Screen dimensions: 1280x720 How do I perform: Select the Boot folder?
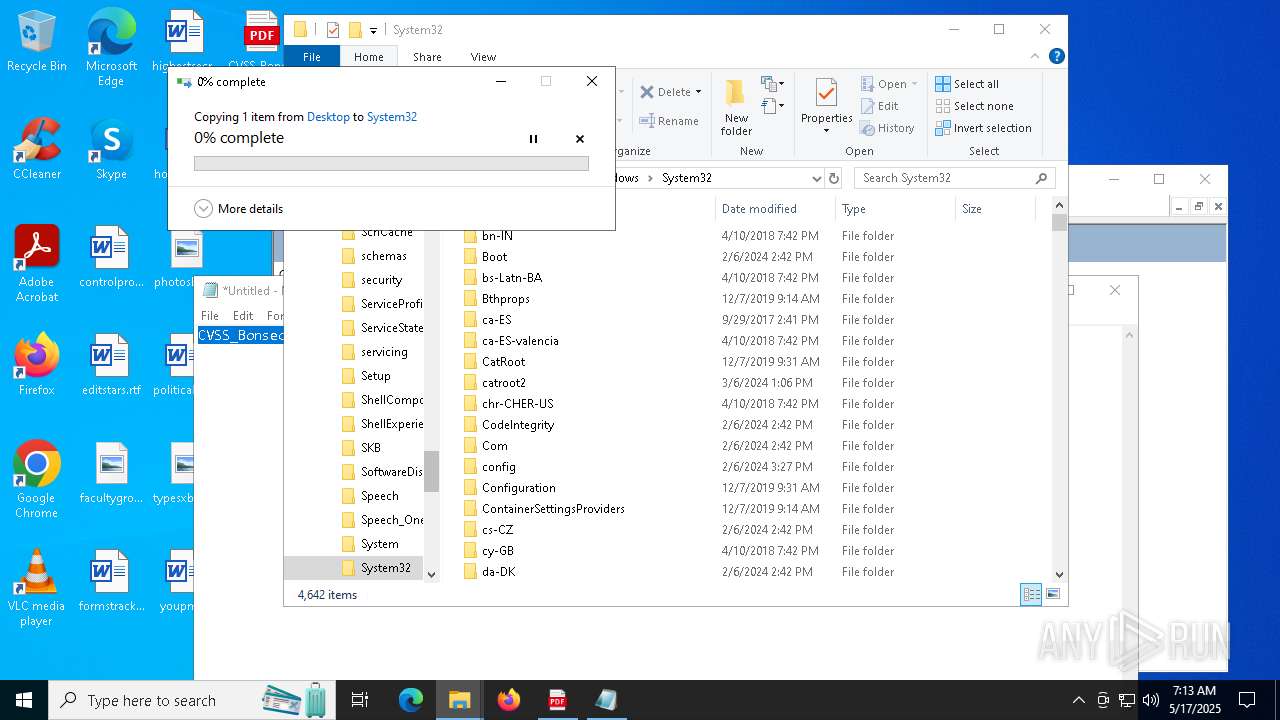[494, 257]
